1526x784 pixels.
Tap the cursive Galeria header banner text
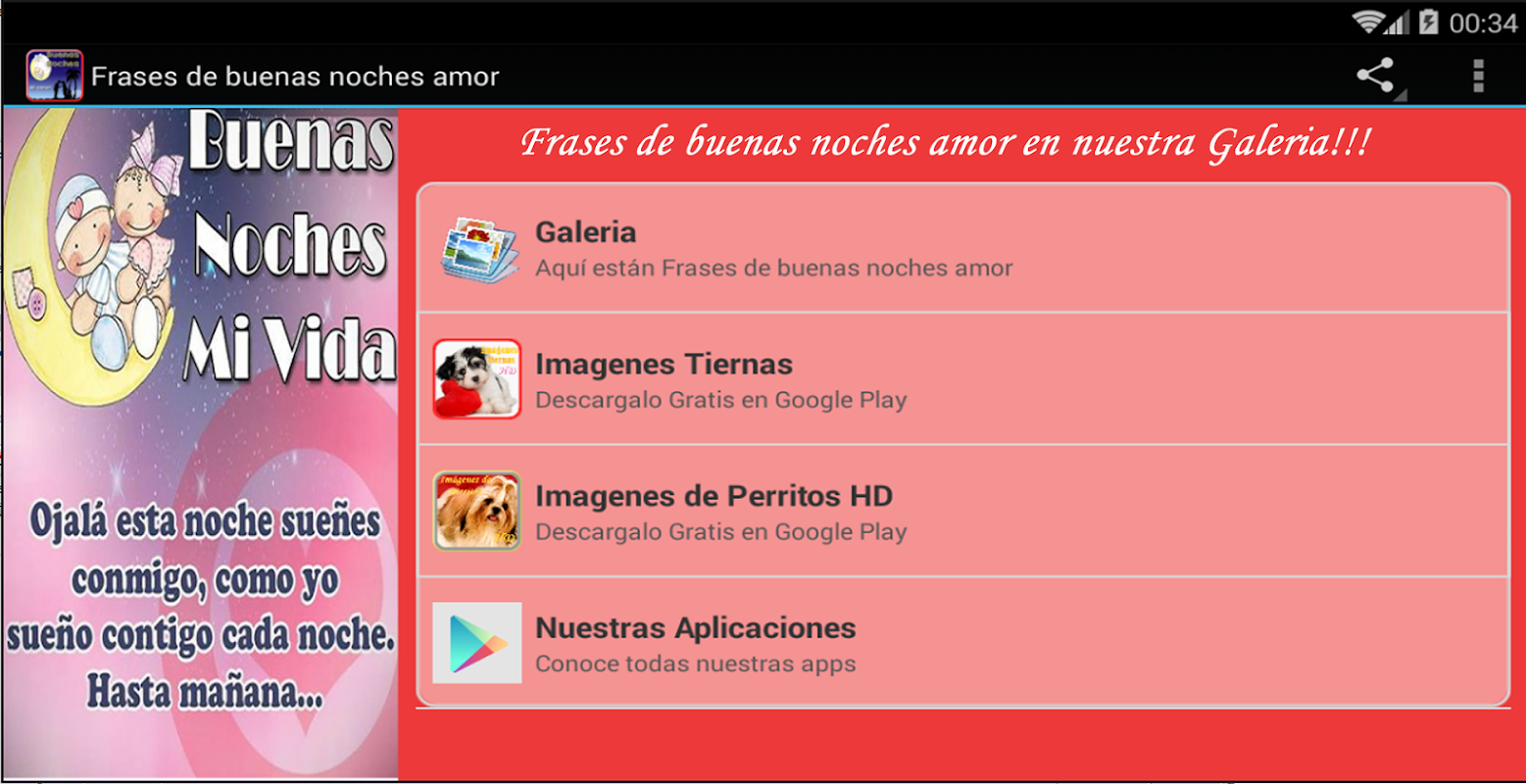(945, 144)
